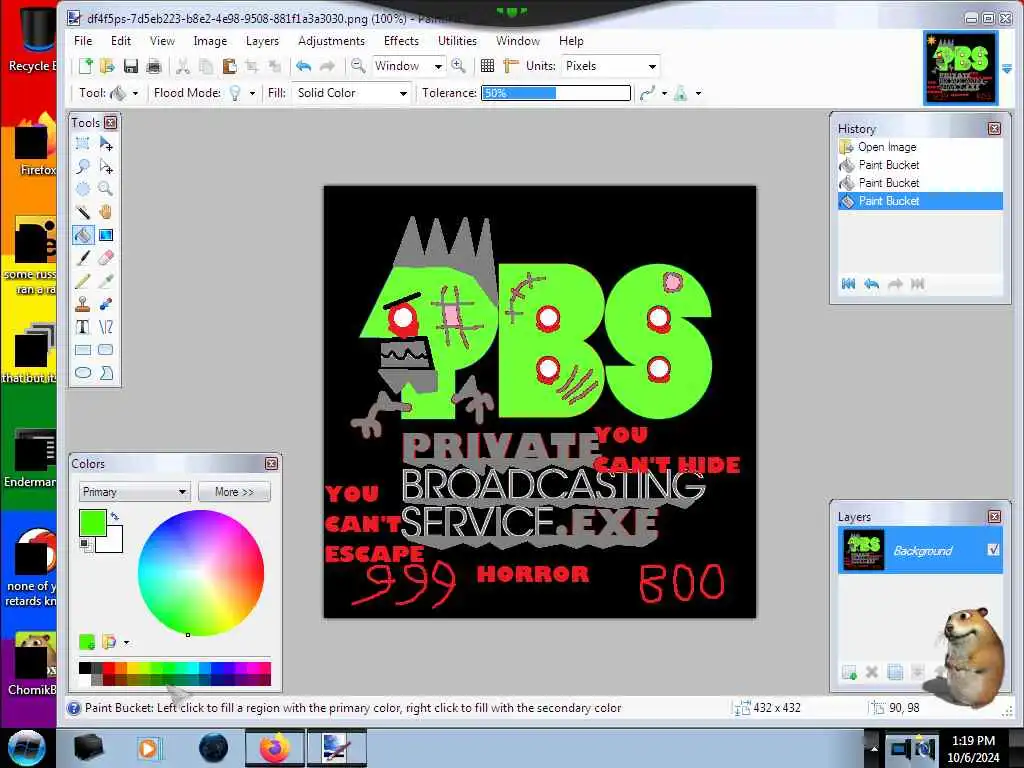Swap primary and secondary colors arrow

click(115, 517)
